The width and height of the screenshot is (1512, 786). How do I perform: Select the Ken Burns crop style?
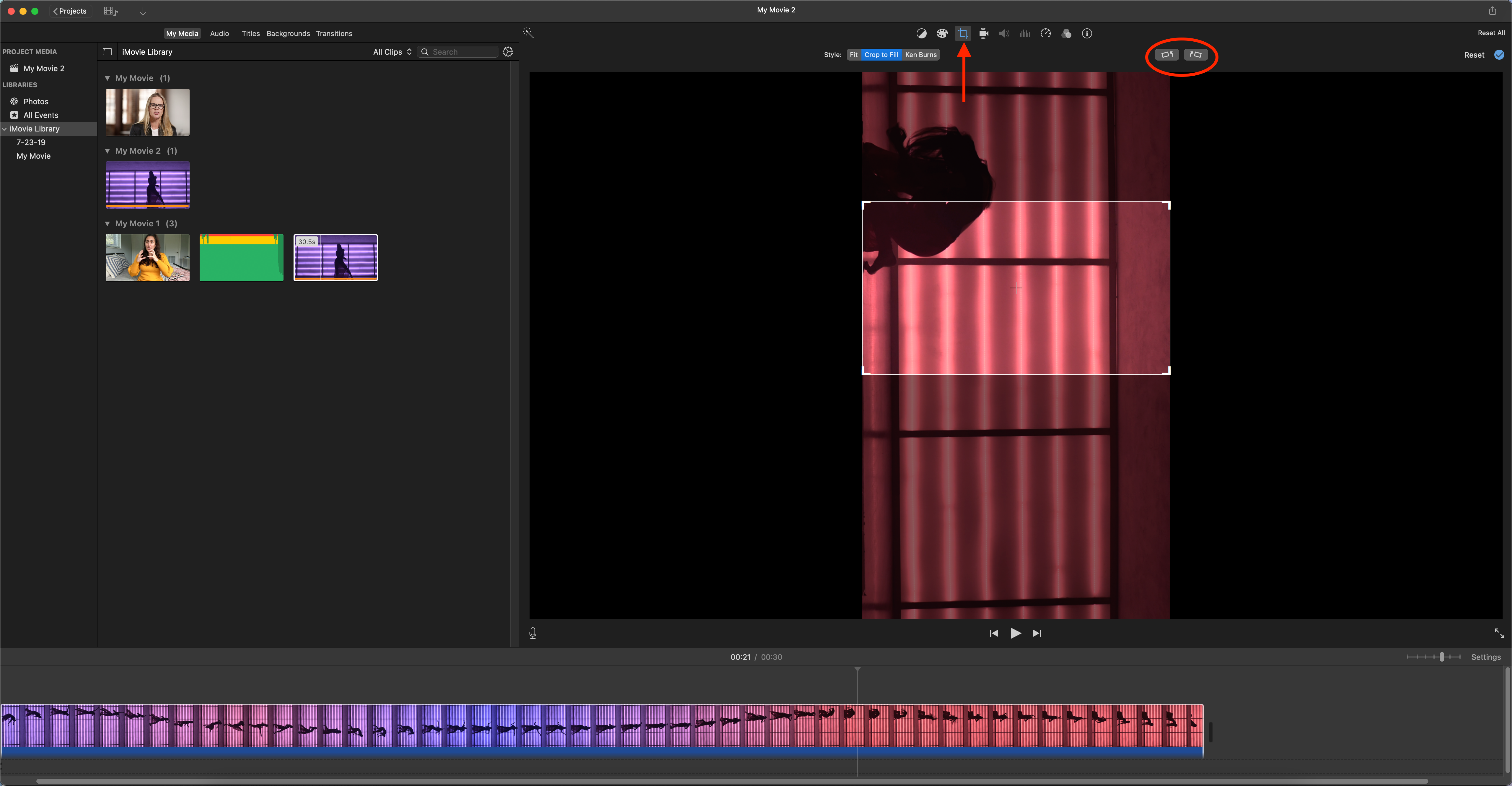pyautogui.click(x=921, y=55)
